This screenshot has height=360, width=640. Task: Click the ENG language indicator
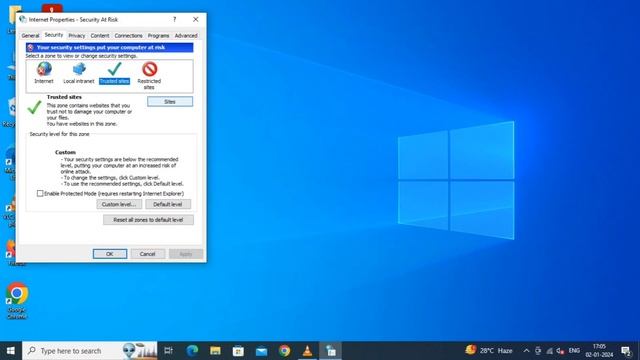pos(574,351)
